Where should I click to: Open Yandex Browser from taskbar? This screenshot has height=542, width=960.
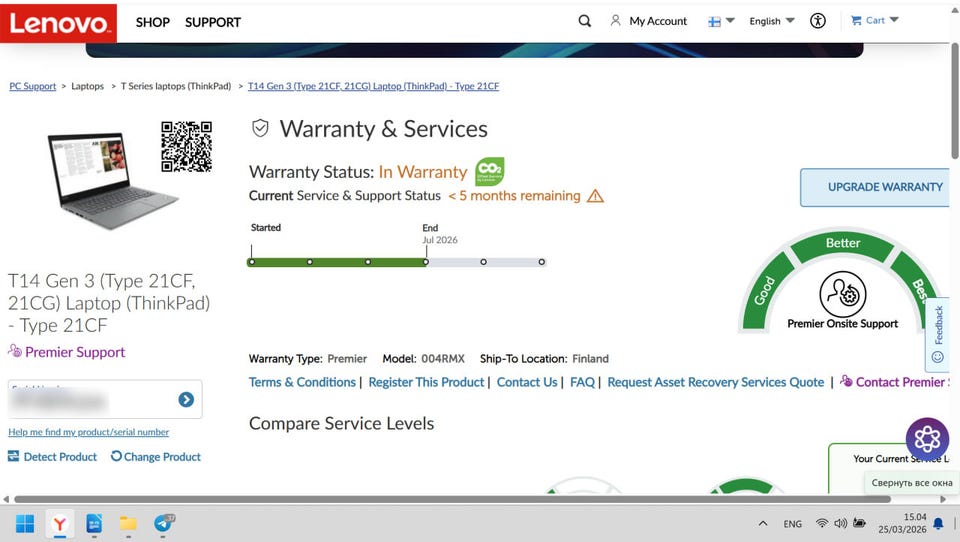click(59, 524)
